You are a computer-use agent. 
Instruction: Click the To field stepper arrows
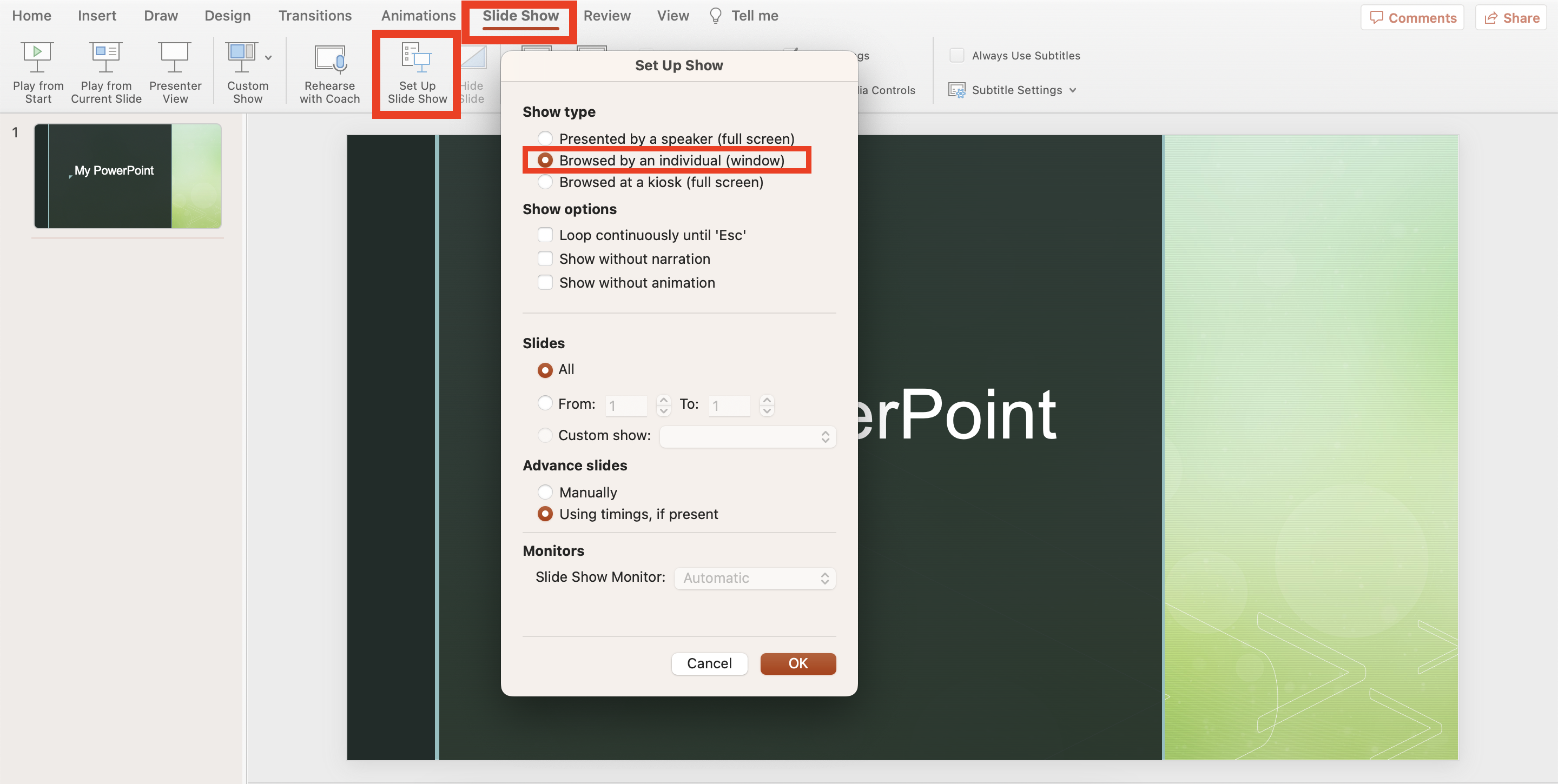point(767,406)
